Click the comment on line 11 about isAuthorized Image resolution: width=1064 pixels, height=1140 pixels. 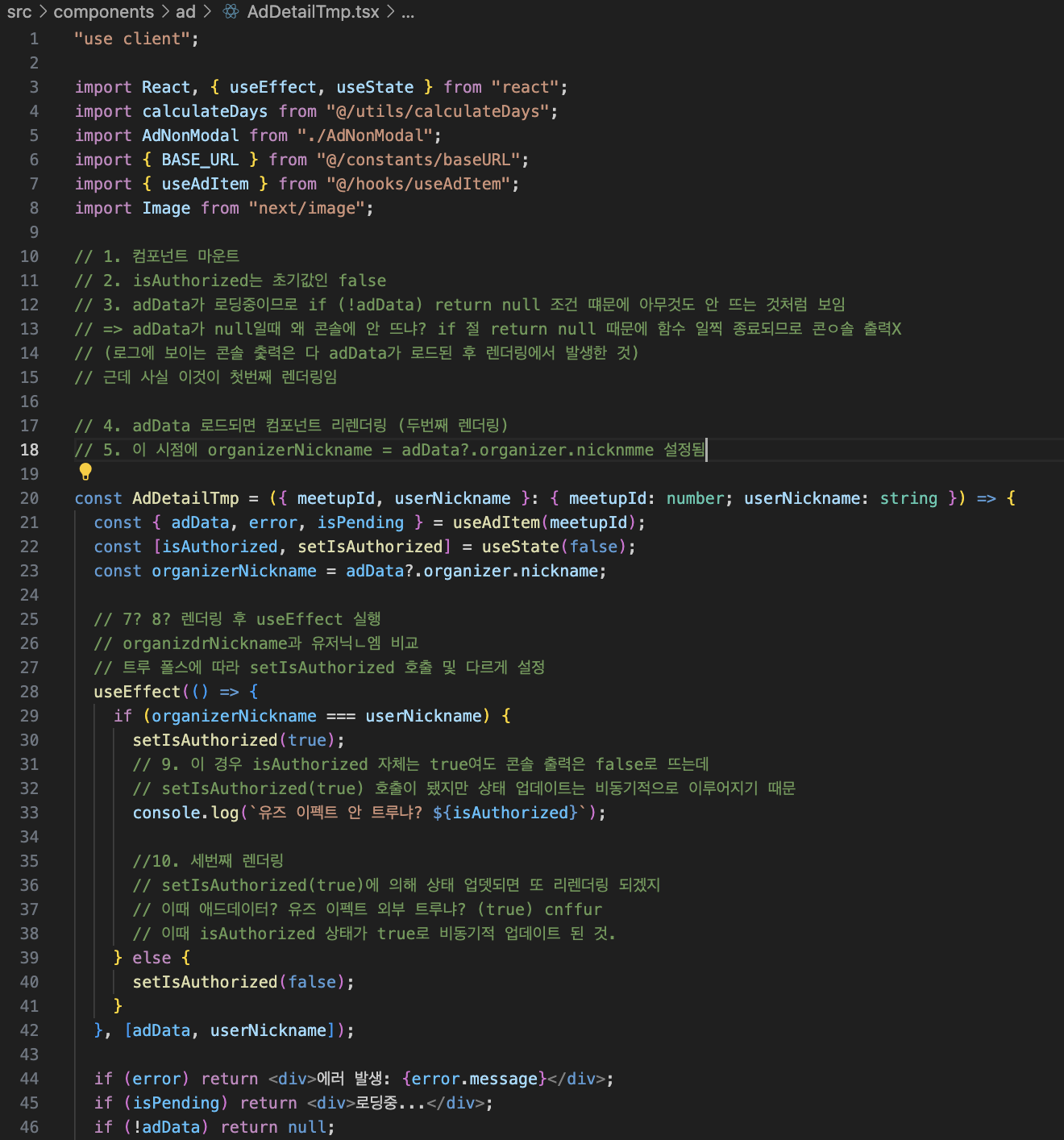pos(231,281)
